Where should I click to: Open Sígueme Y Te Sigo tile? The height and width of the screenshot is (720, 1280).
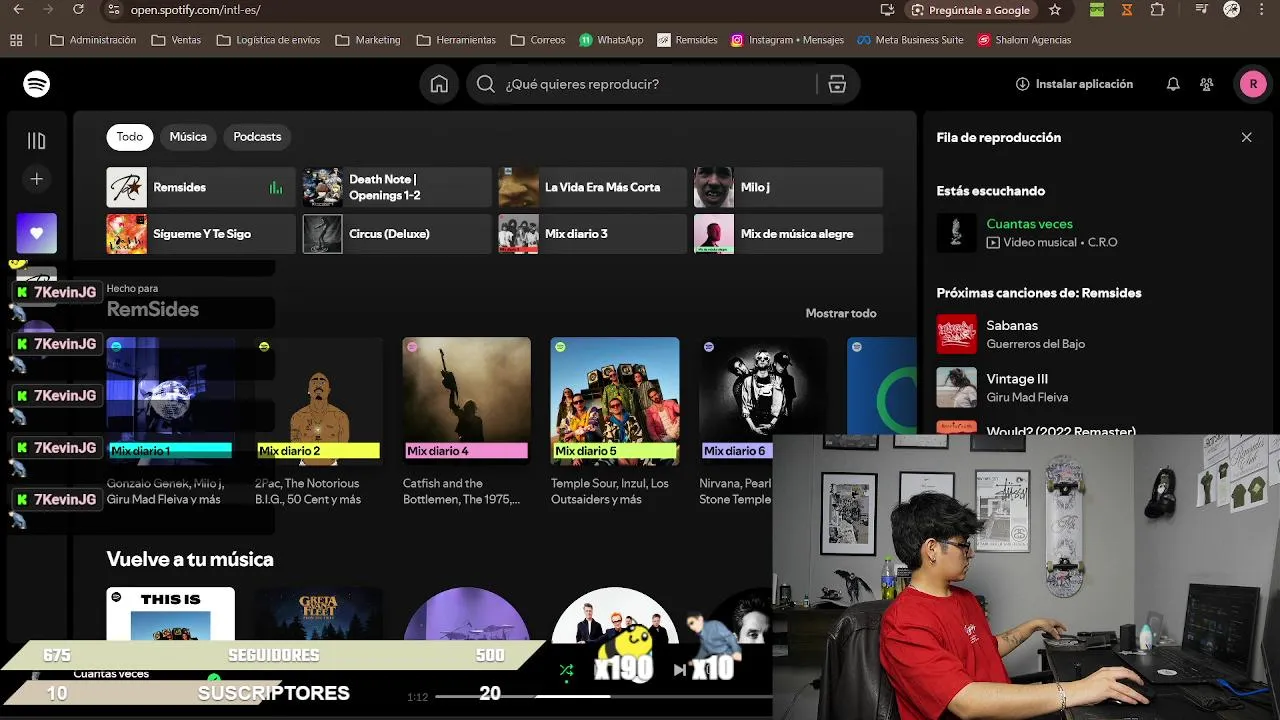[201, 234]
